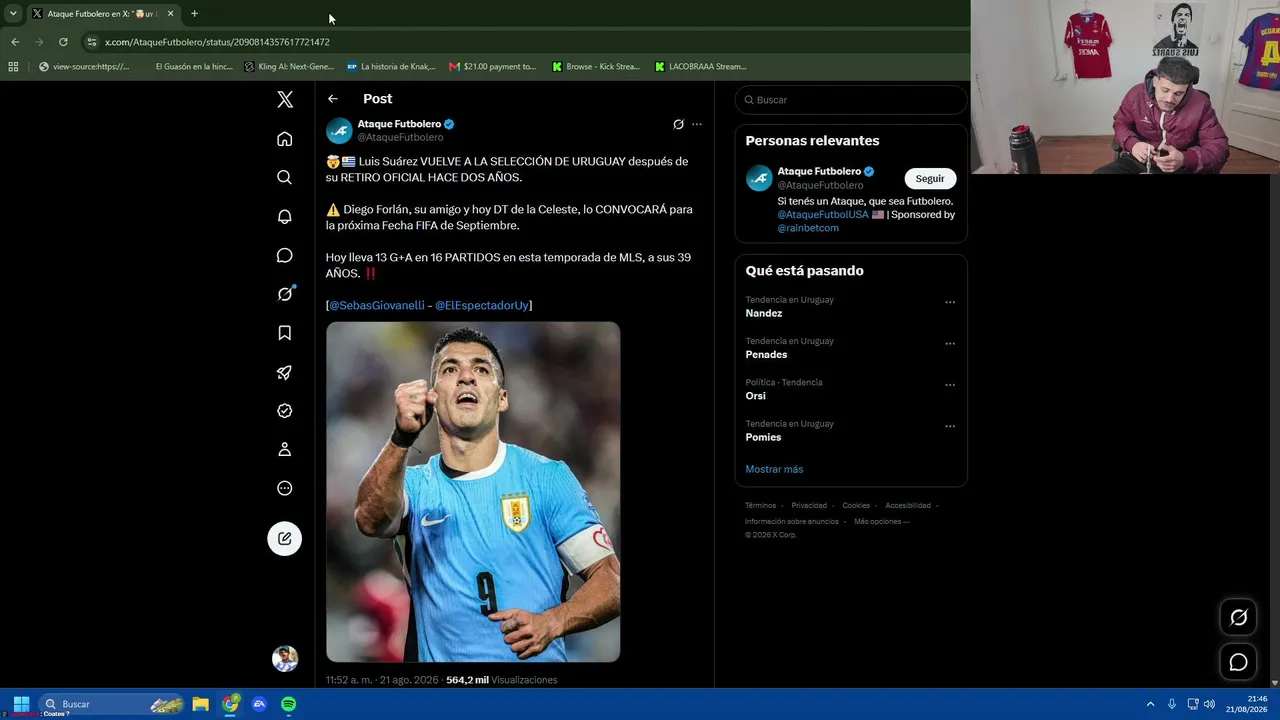Open options for Penades trend

pyautogui.click(x=950, y=343)
